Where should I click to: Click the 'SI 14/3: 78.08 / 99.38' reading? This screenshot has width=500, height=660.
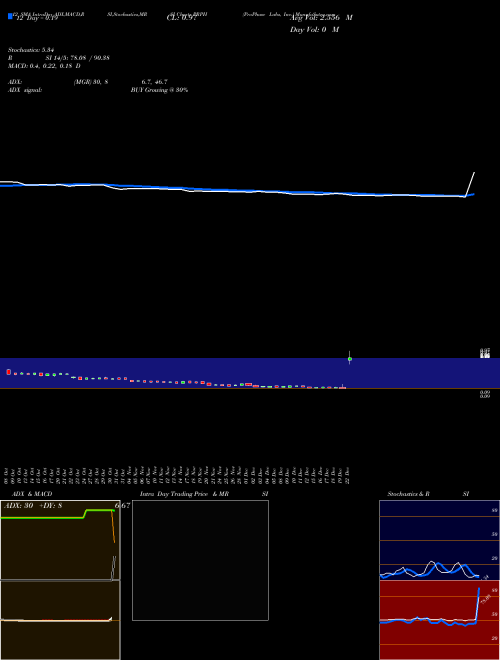[x=77, y=58]
